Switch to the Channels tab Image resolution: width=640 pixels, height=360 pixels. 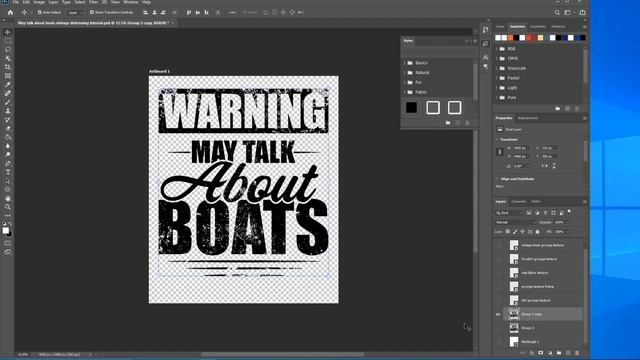tap(519, 202)
